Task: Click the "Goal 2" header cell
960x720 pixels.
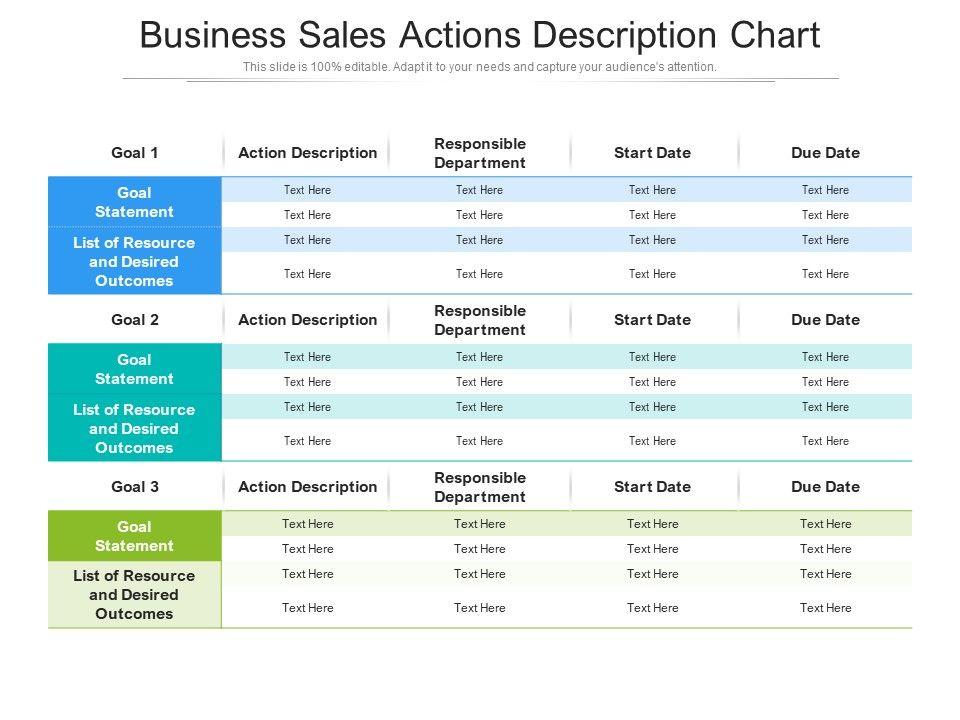Action: click(x=135, y=320)
